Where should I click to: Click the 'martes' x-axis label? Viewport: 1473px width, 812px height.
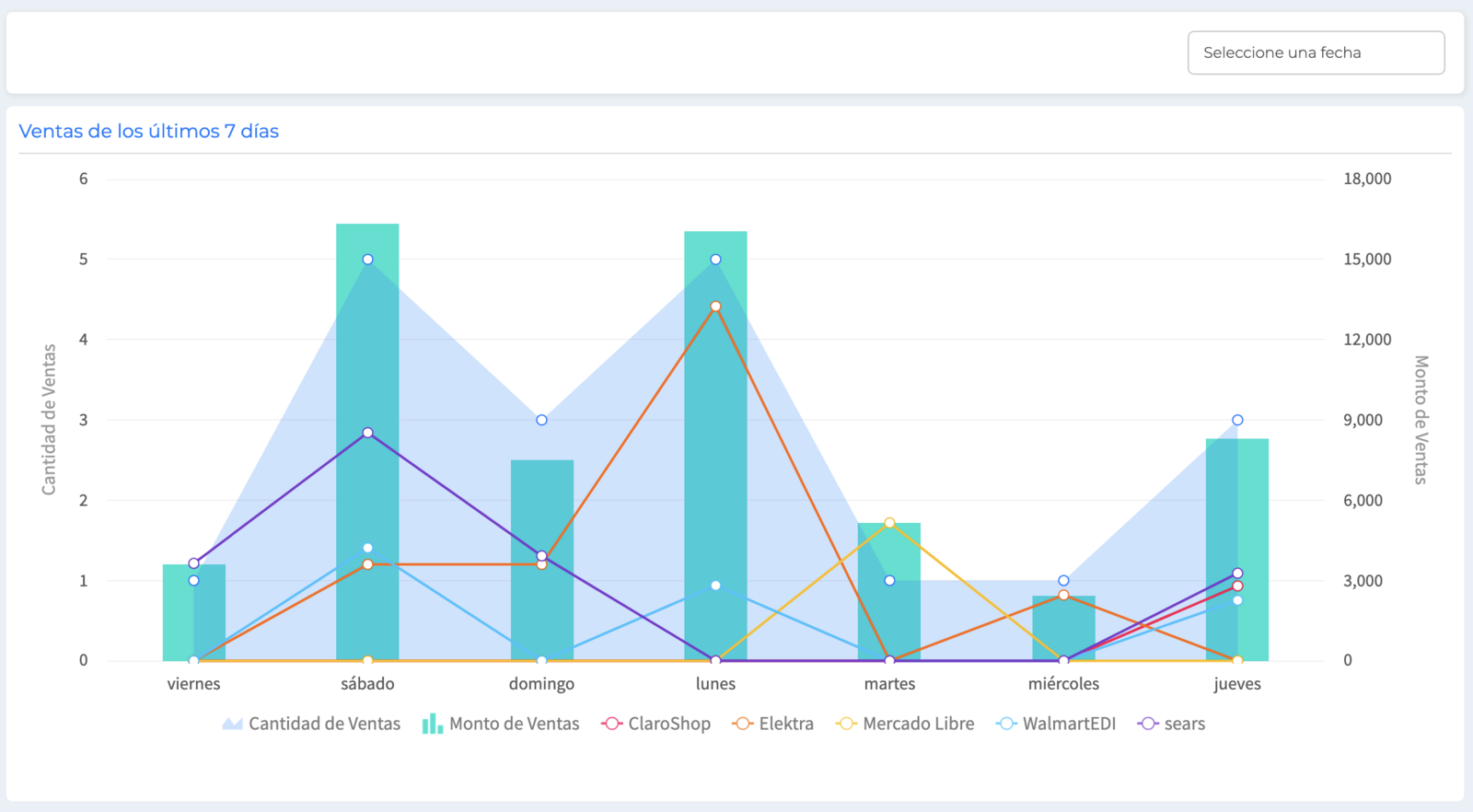coord(889,684)
